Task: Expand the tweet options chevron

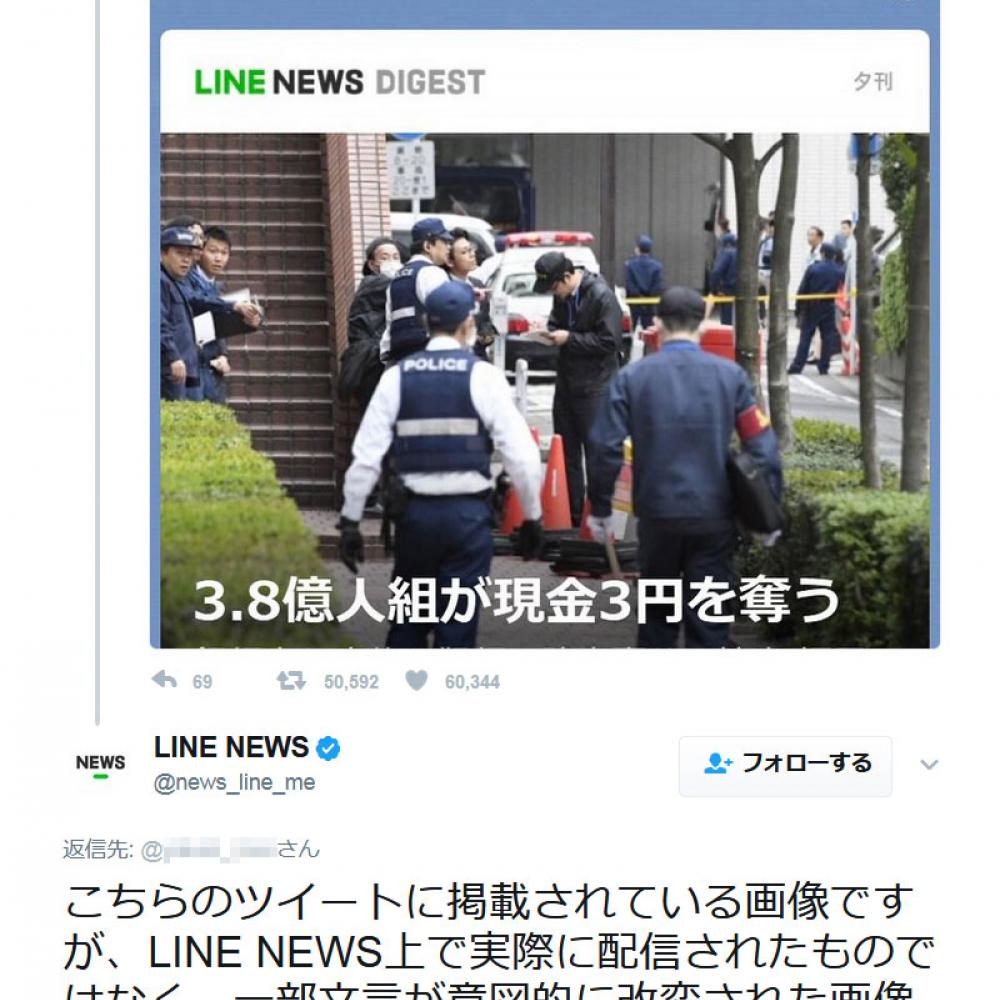Action: [929, 764]
